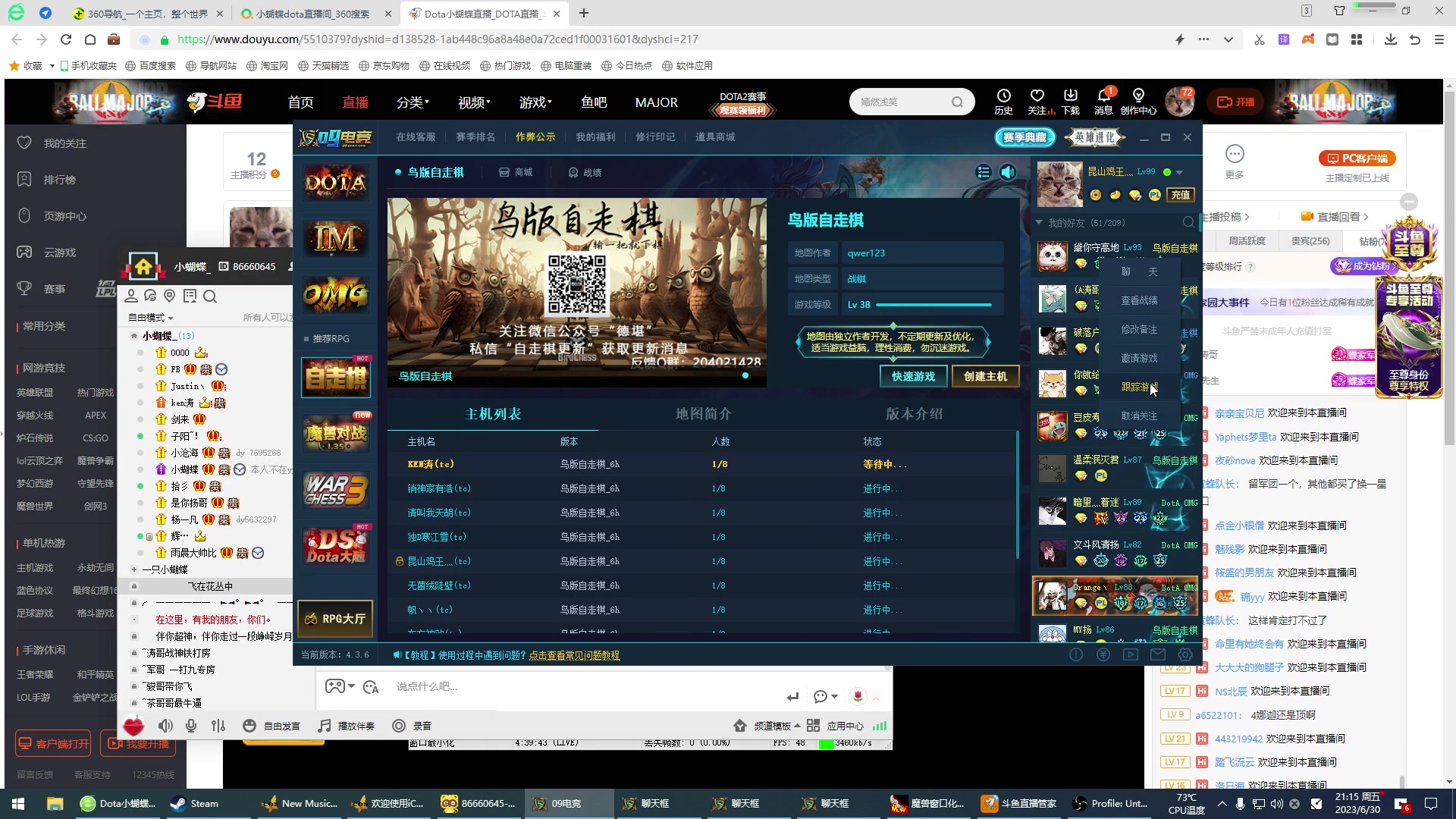Choose 邀请游戏 in the friend context menu
The height and width of the screenshot is (819, 1456).
(1139, 358)
